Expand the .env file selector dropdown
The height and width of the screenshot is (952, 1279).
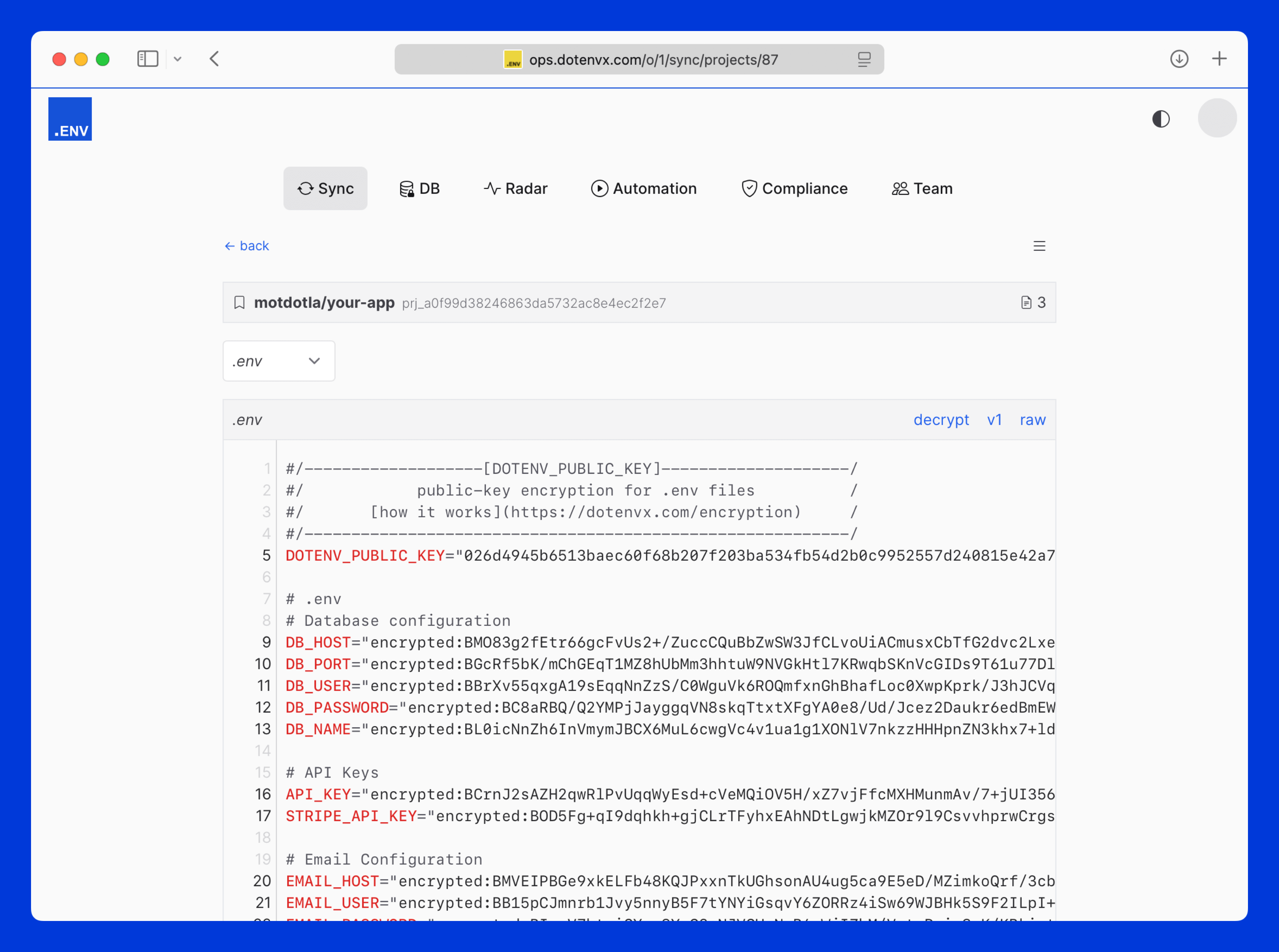278,361
